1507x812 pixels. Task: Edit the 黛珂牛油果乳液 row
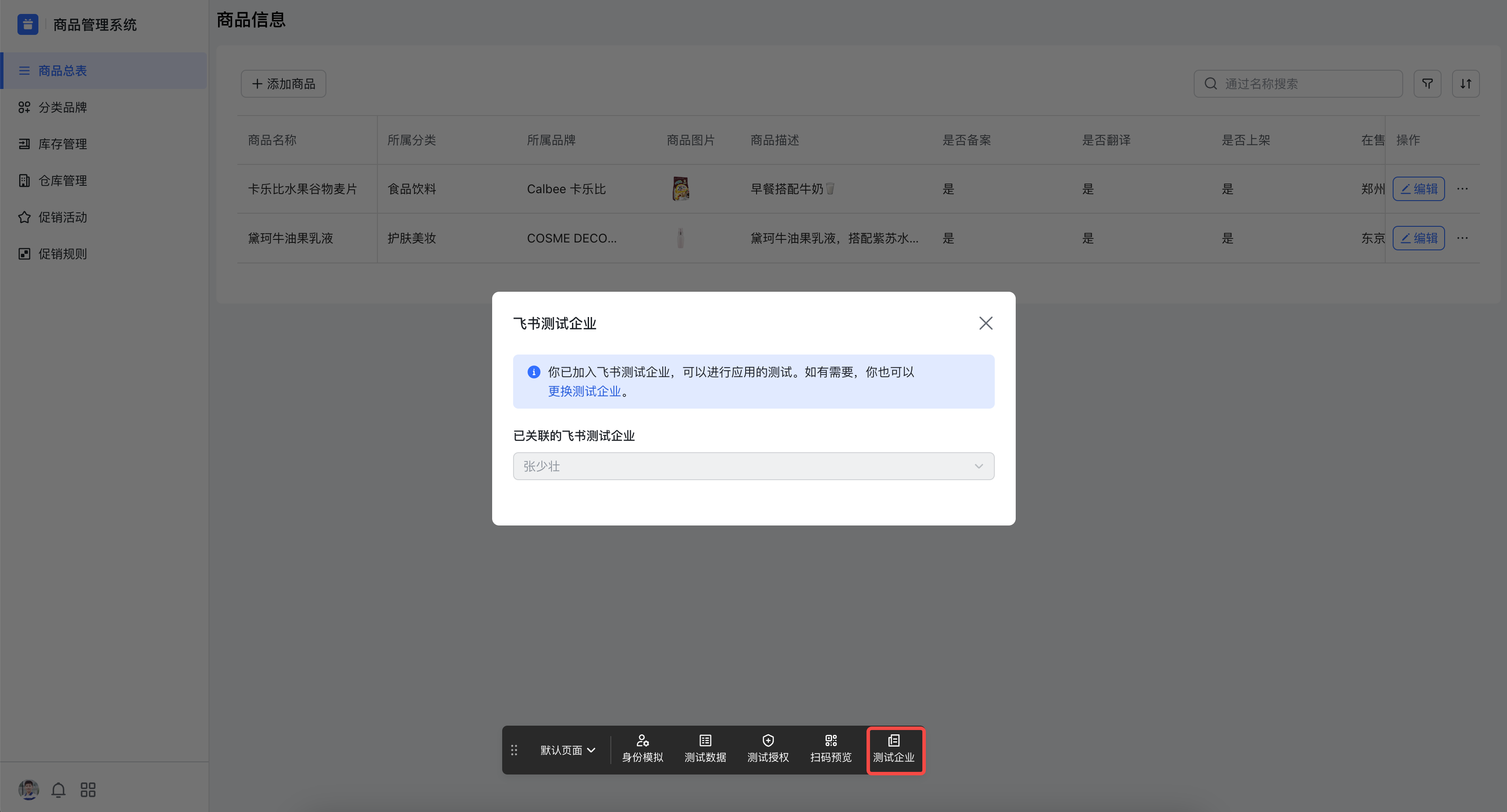click(1418, 238)
